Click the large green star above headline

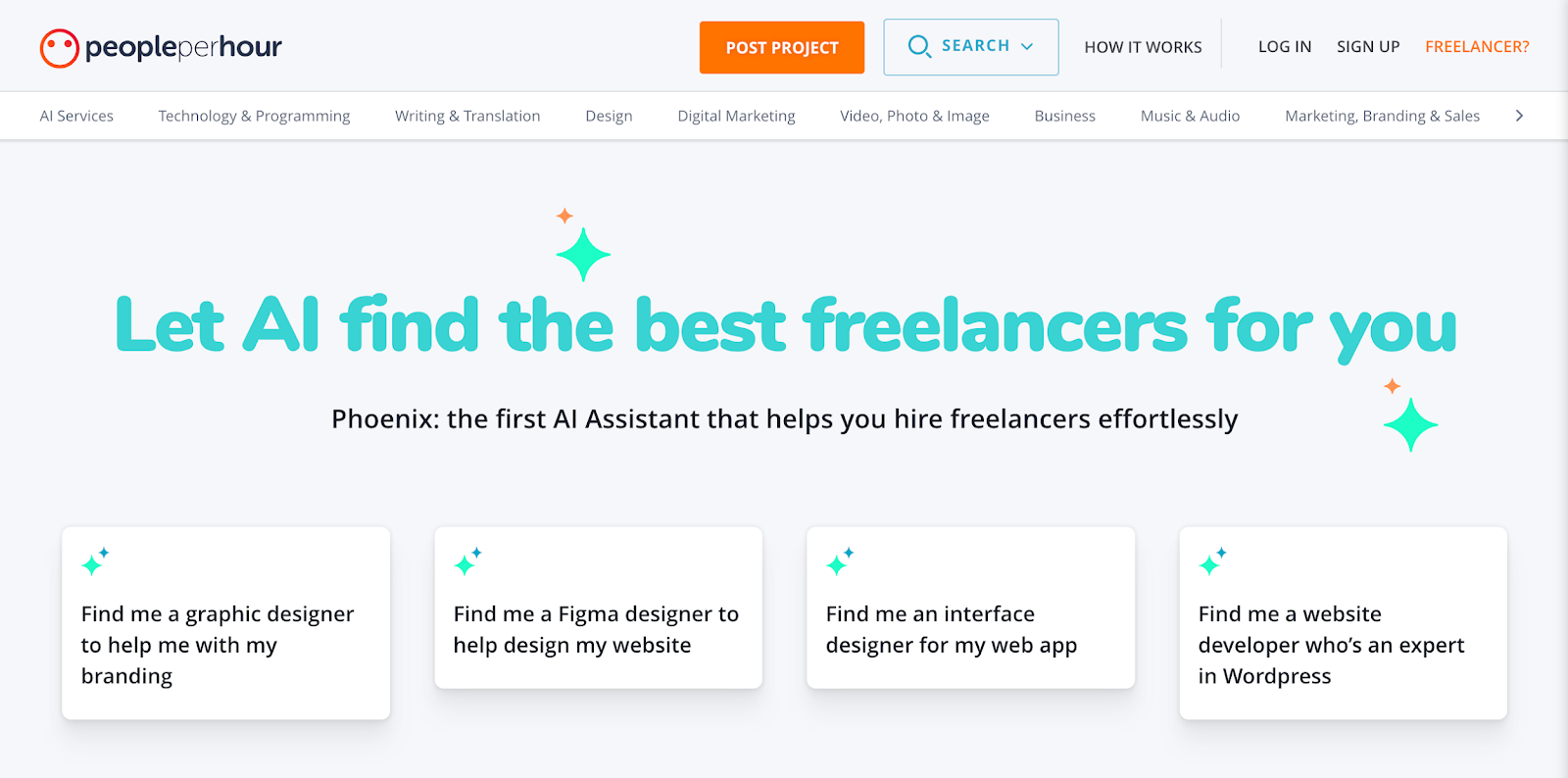(x=583, y=255)
